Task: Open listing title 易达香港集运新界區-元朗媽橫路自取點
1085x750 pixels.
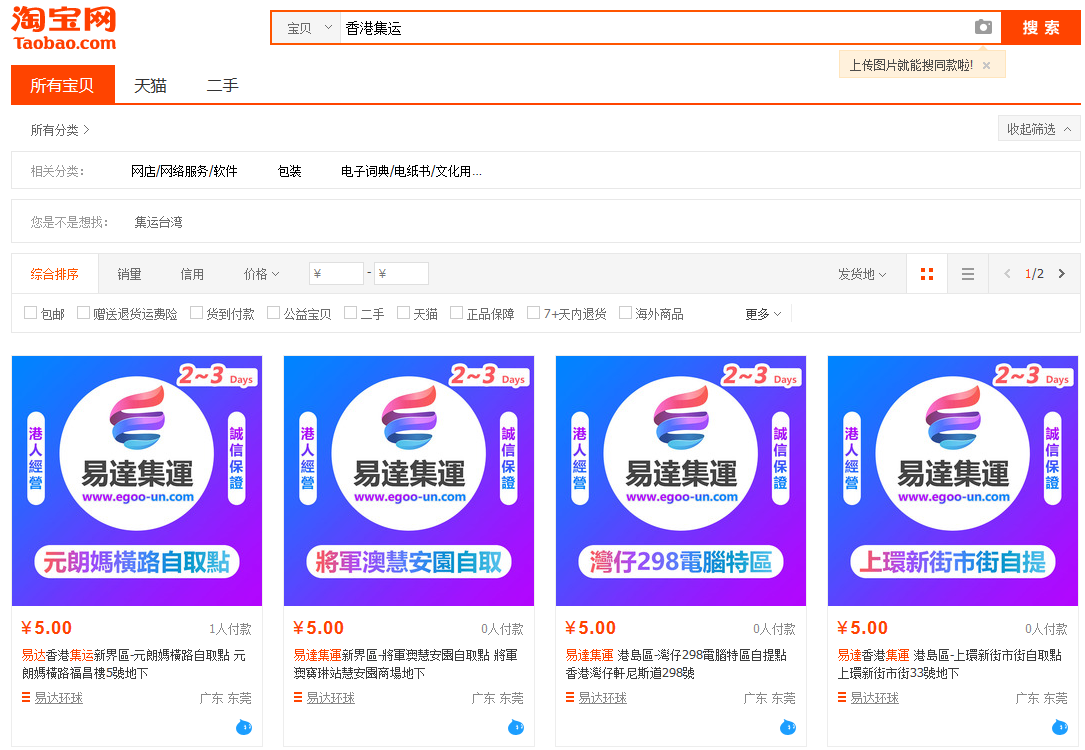Action: click(134, 664)
